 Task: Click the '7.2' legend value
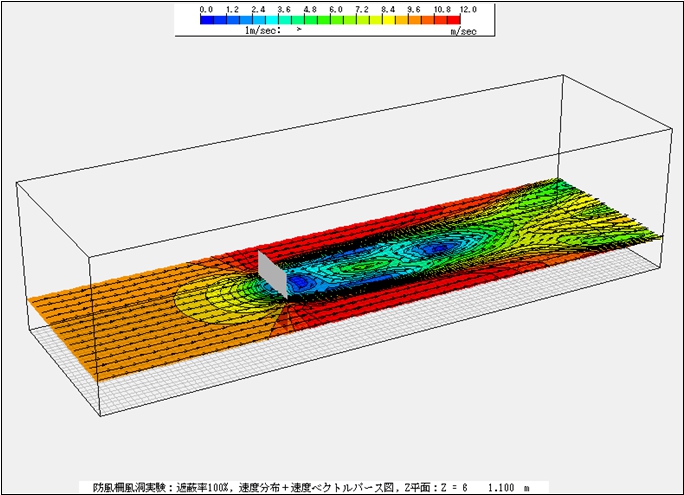click(x=363, y=10)
